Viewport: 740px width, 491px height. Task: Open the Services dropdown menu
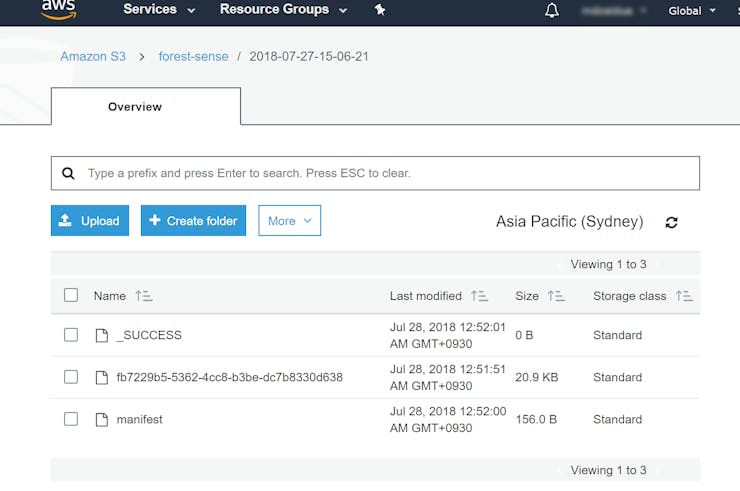click(x=159, y=9)
